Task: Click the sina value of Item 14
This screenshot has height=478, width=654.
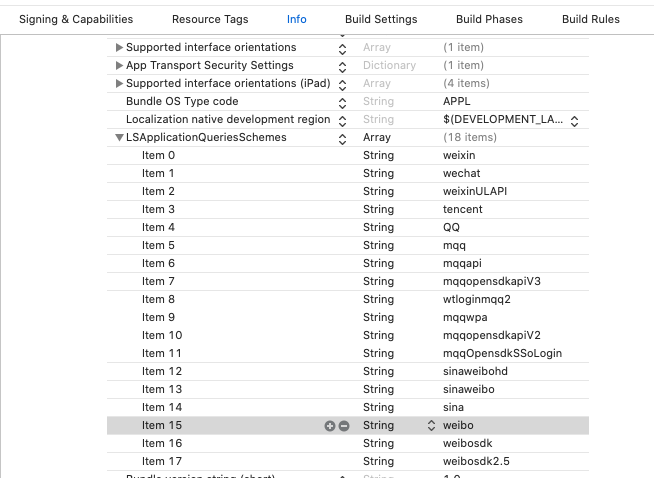Action: pos(453,407)
